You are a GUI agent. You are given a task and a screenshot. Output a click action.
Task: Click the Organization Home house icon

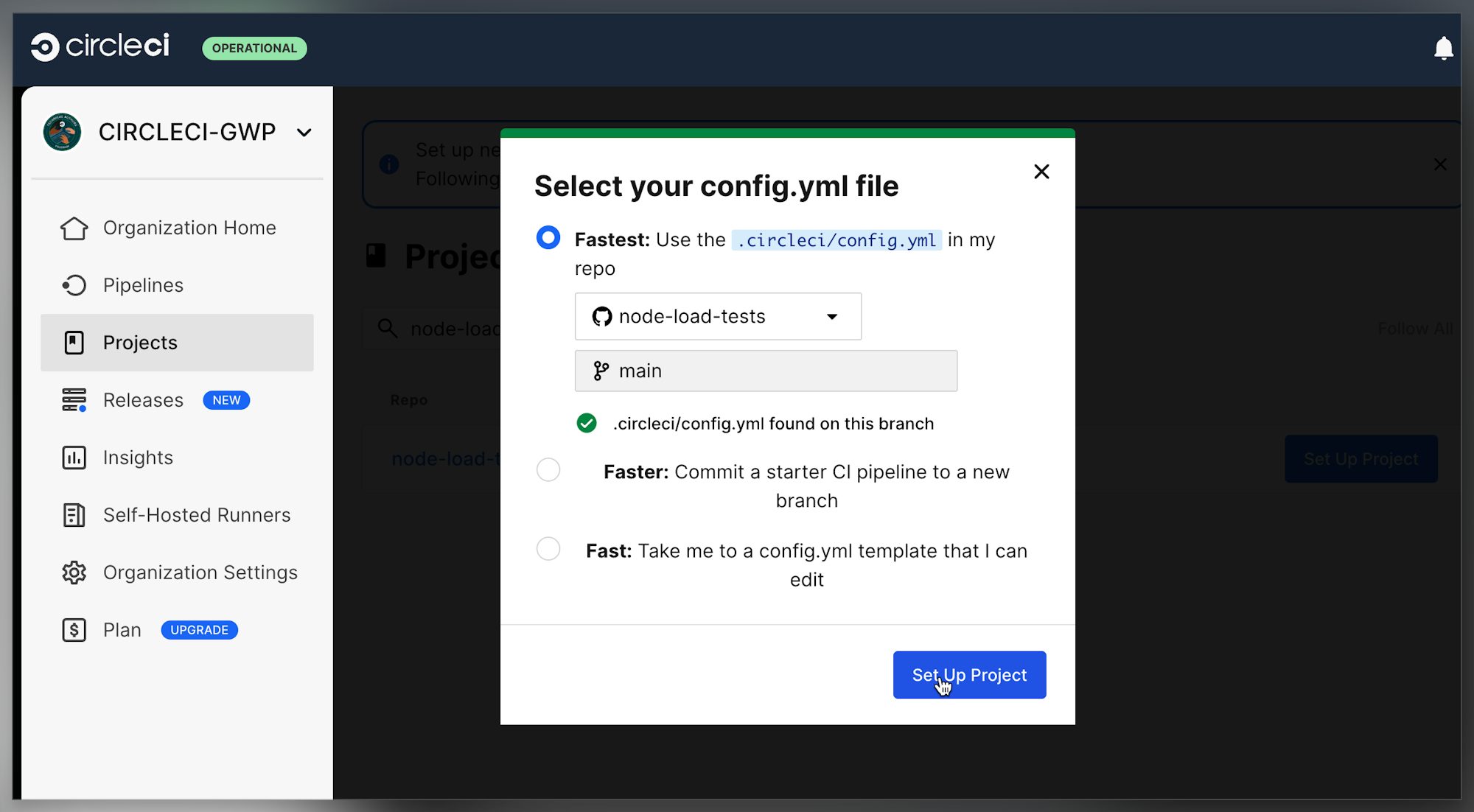click(74, 228)
